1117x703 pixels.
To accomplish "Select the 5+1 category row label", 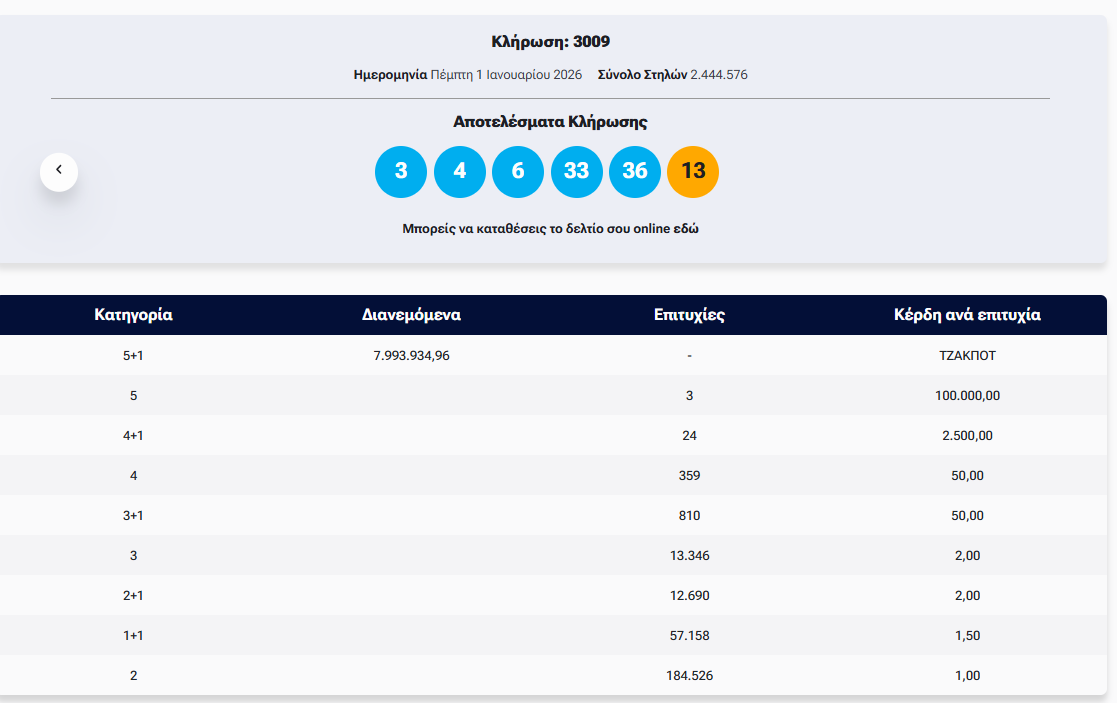I will [133, 355].
